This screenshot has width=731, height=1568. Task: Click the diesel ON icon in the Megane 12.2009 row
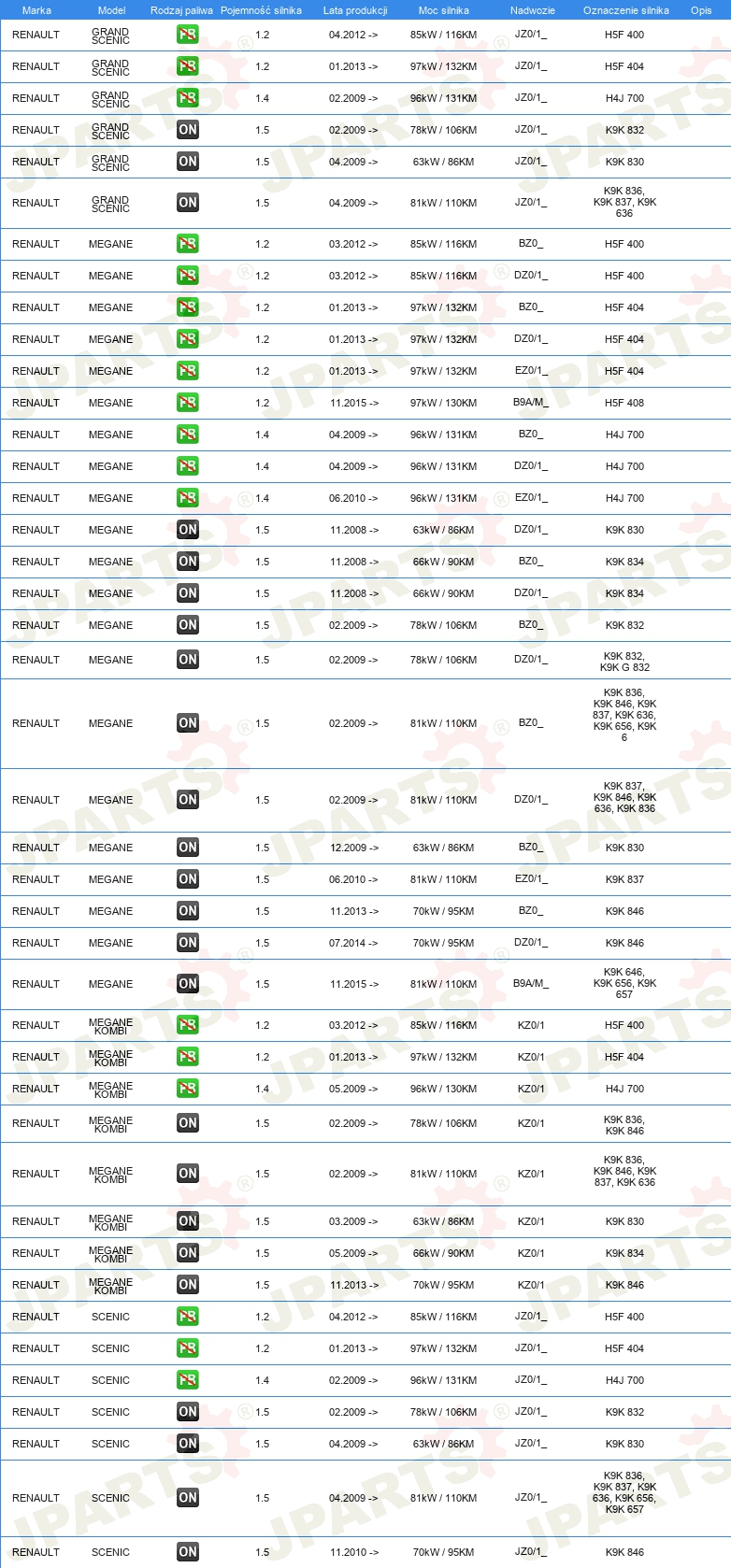coord(188,848)
